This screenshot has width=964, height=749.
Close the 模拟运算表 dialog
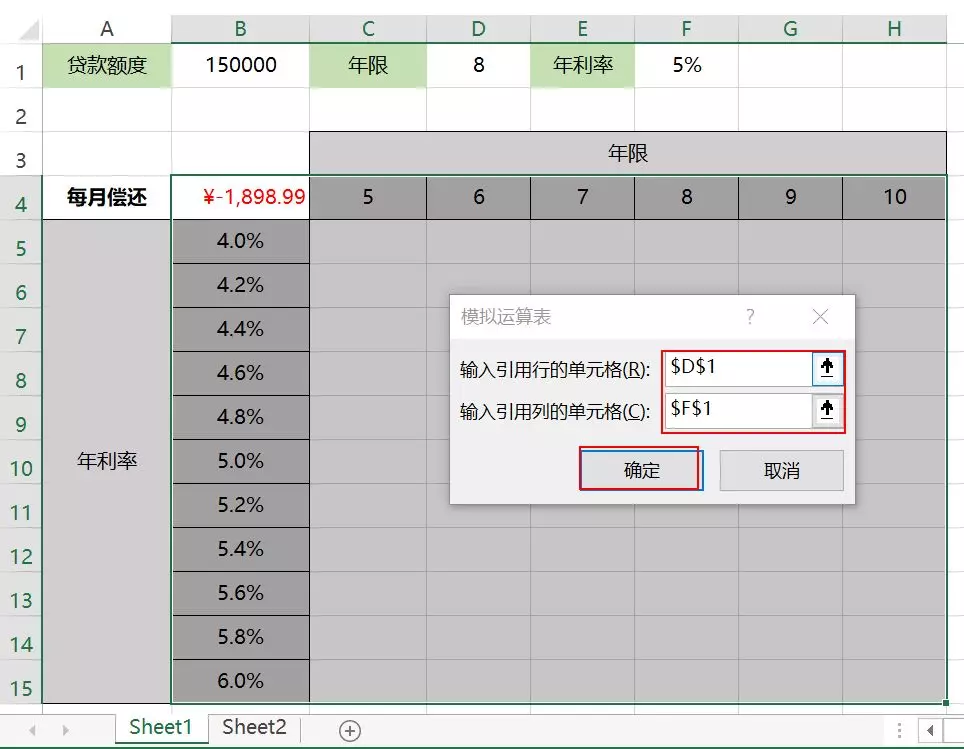820,317
